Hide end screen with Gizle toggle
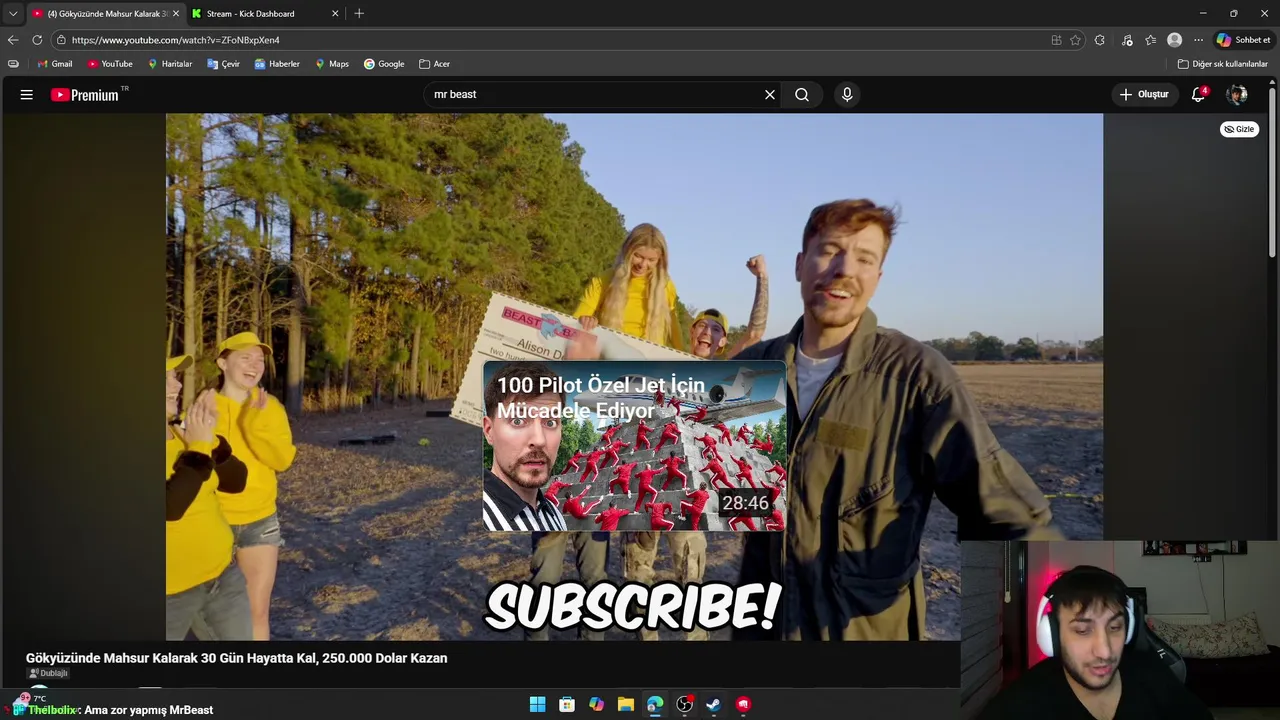 click(1239, 129)
